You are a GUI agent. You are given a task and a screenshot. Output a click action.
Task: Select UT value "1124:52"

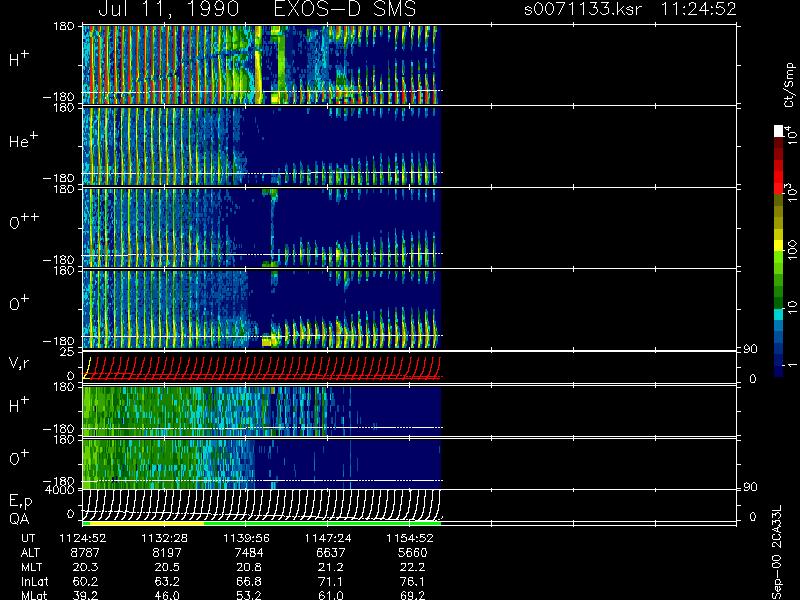tap(83, 538)
